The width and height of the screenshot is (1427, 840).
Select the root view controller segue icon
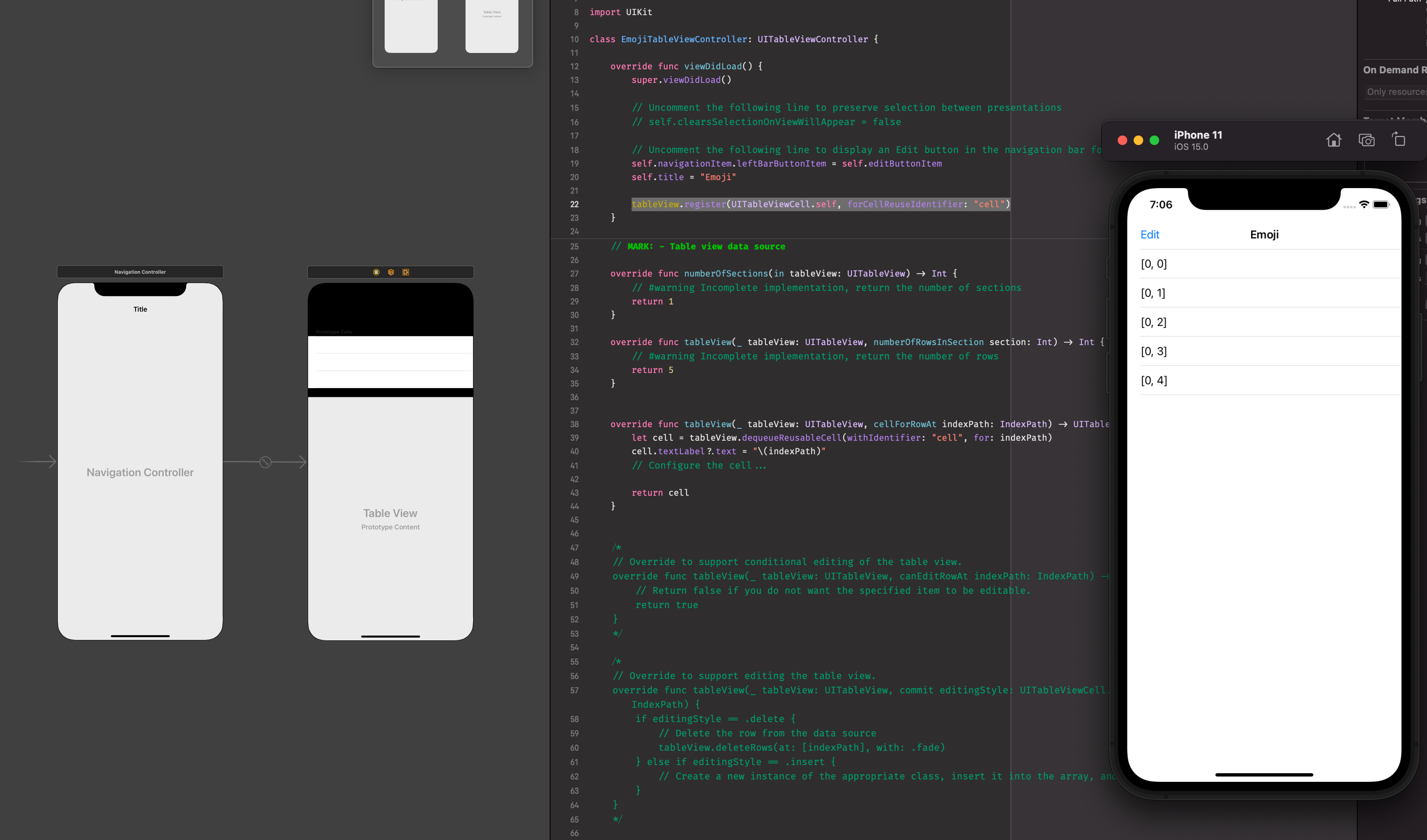point(265,462)
